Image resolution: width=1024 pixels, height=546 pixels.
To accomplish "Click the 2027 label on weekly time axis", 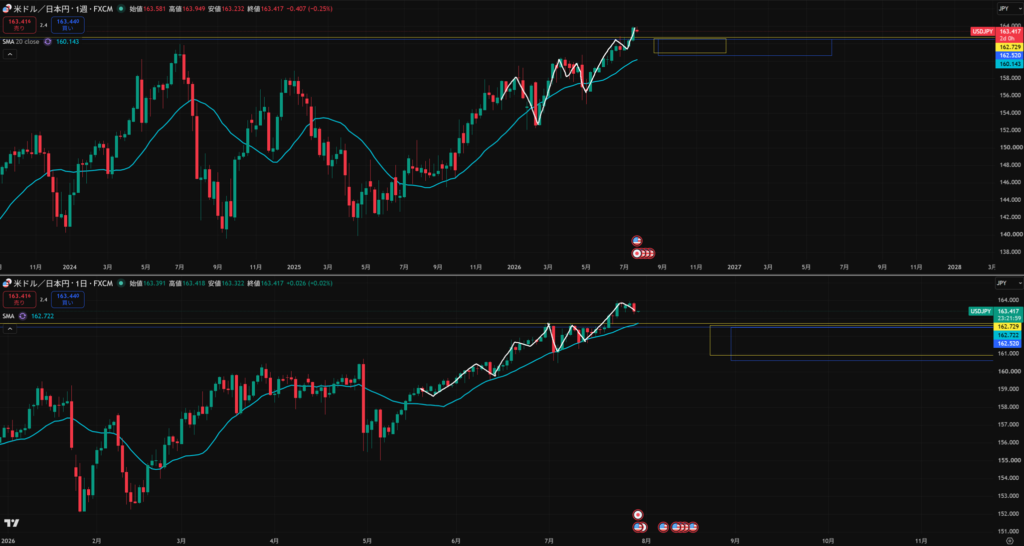I will [x=733, y=266].
